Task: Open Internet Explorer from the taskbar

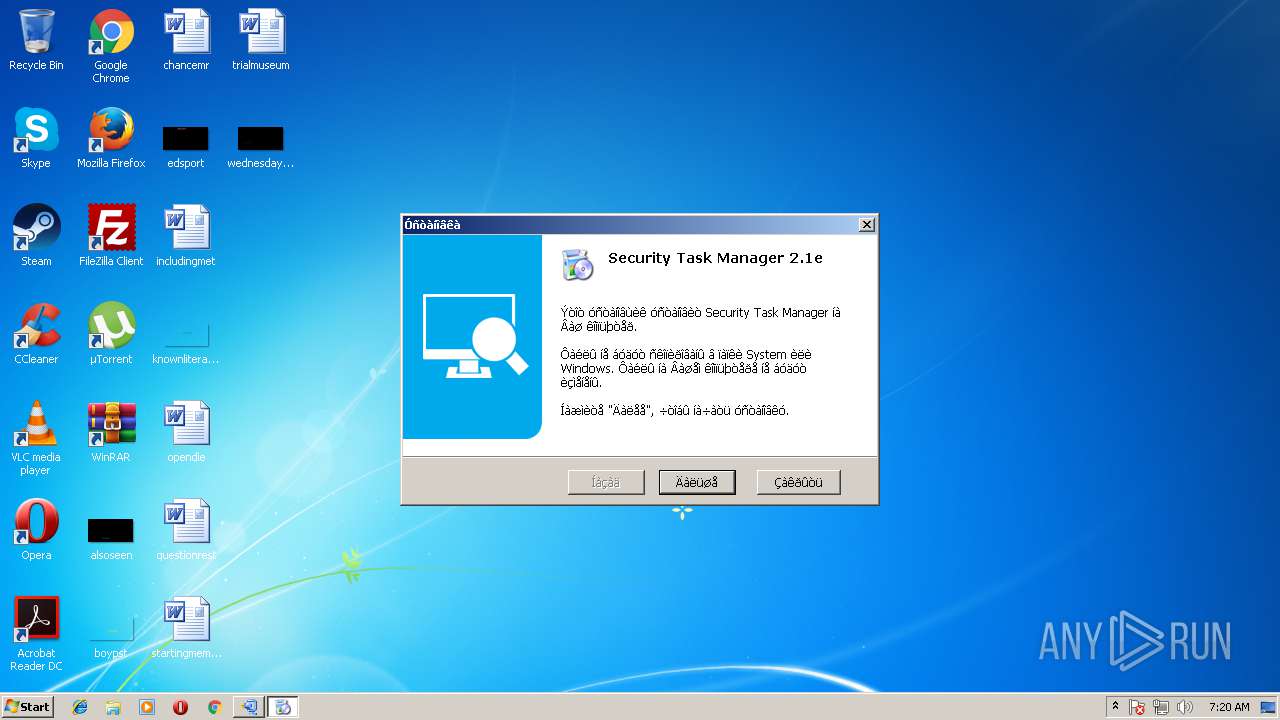Action: coord(80,707)
